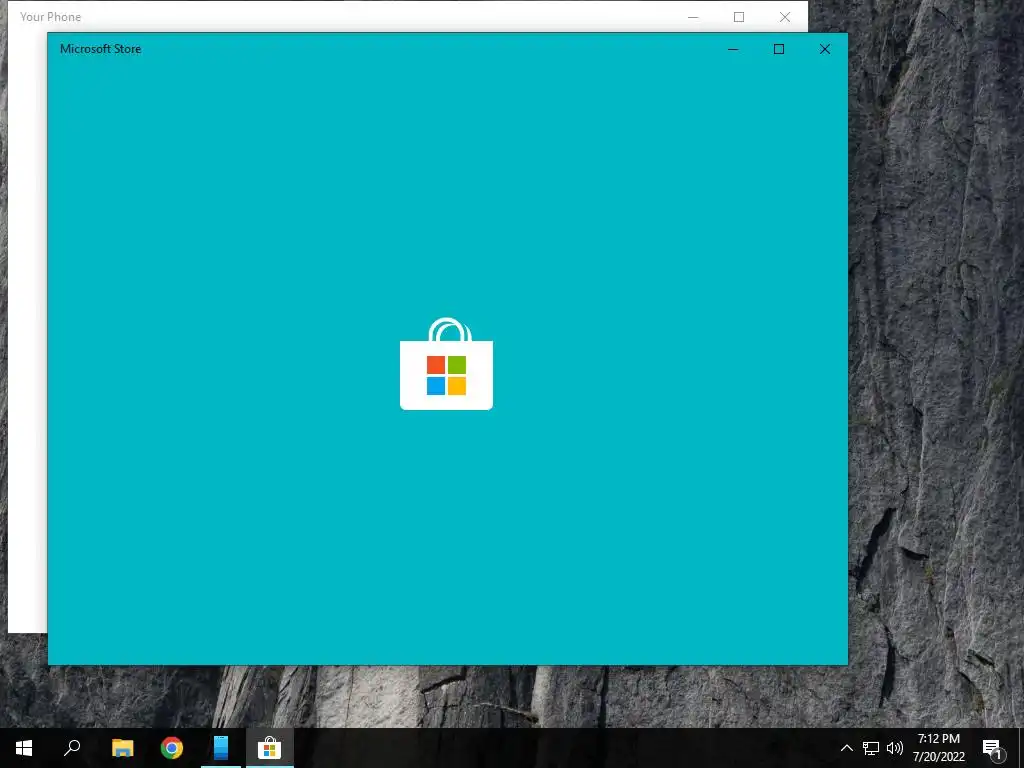Open network status tray icon
1024x768 pixels.
[x=871, y=748]
